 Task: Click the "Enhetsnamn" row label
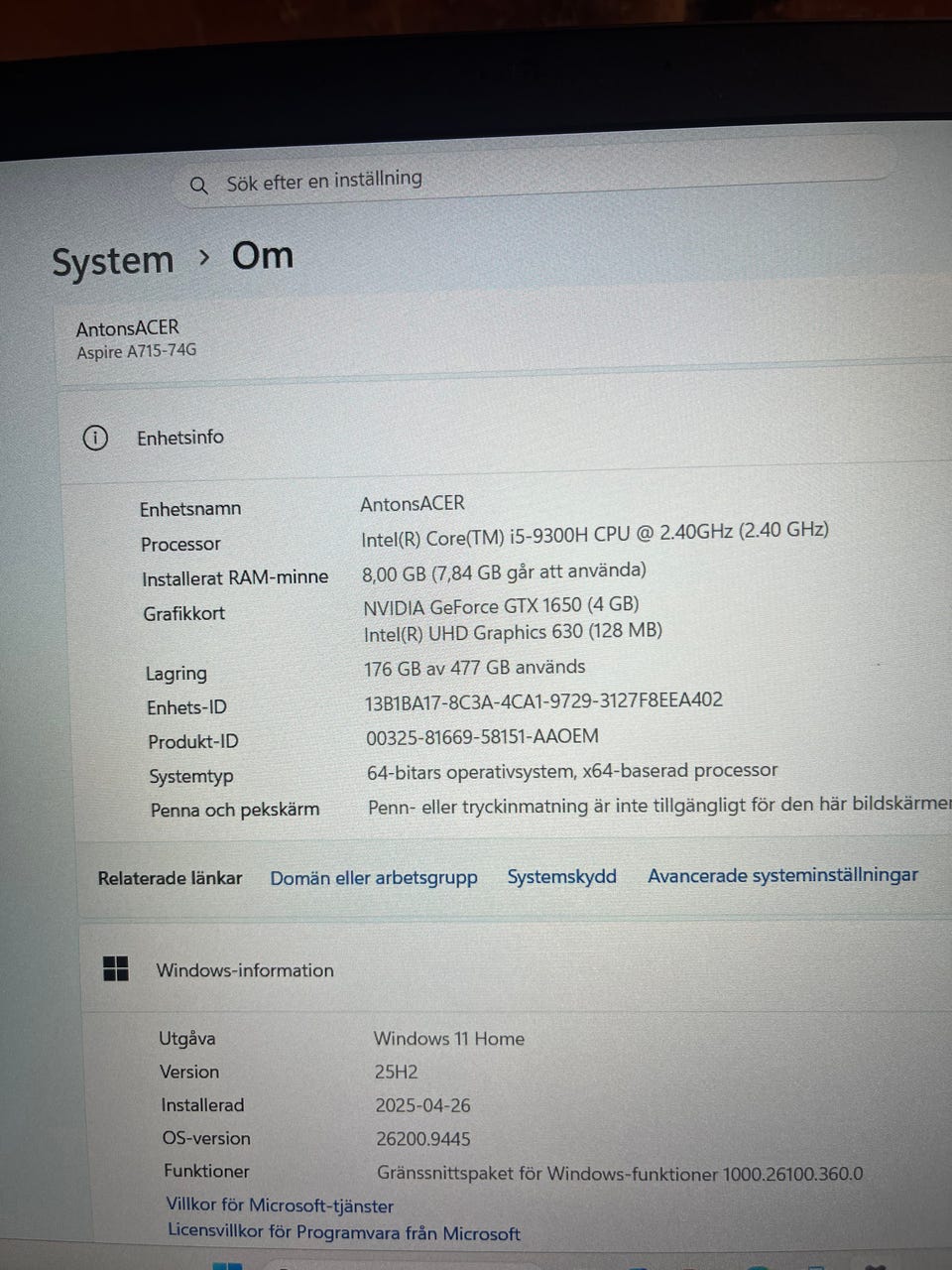pyautogui.click(x=190, y=509)
